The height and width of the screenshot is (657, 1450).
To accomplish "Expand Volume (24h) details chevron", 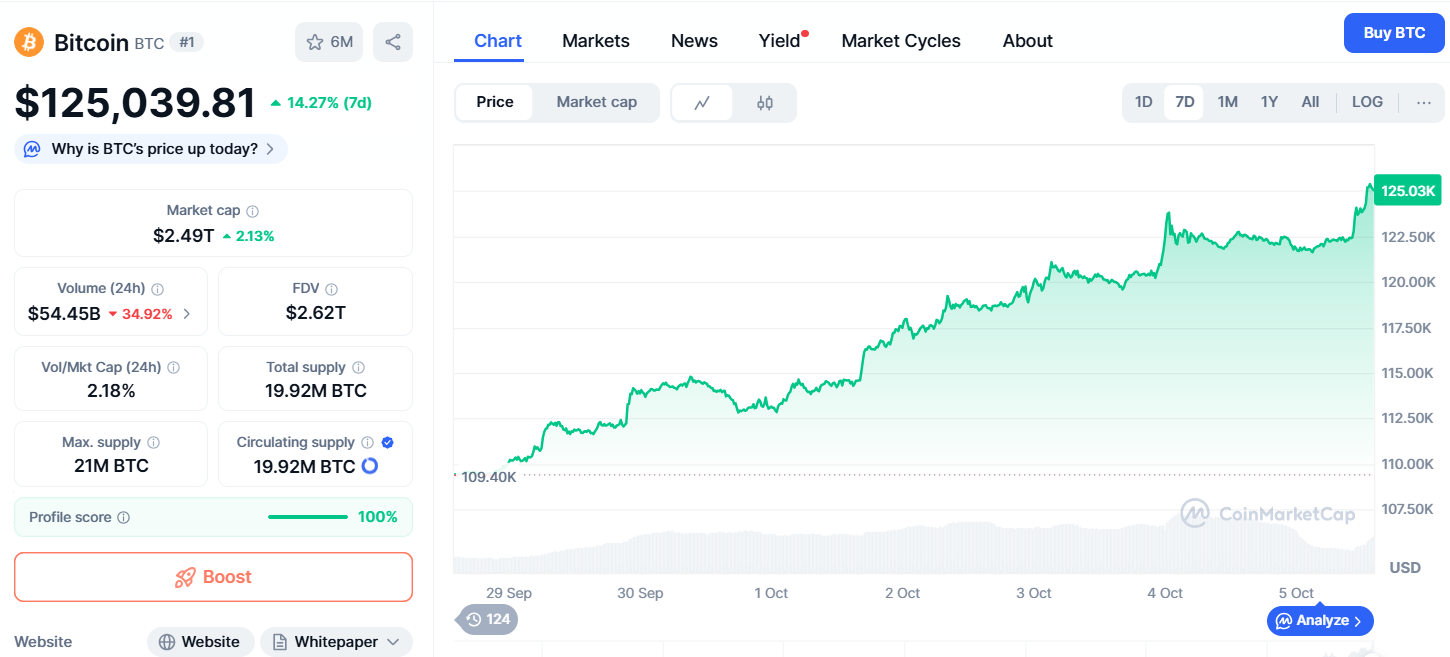I will (x=187, y=314).
